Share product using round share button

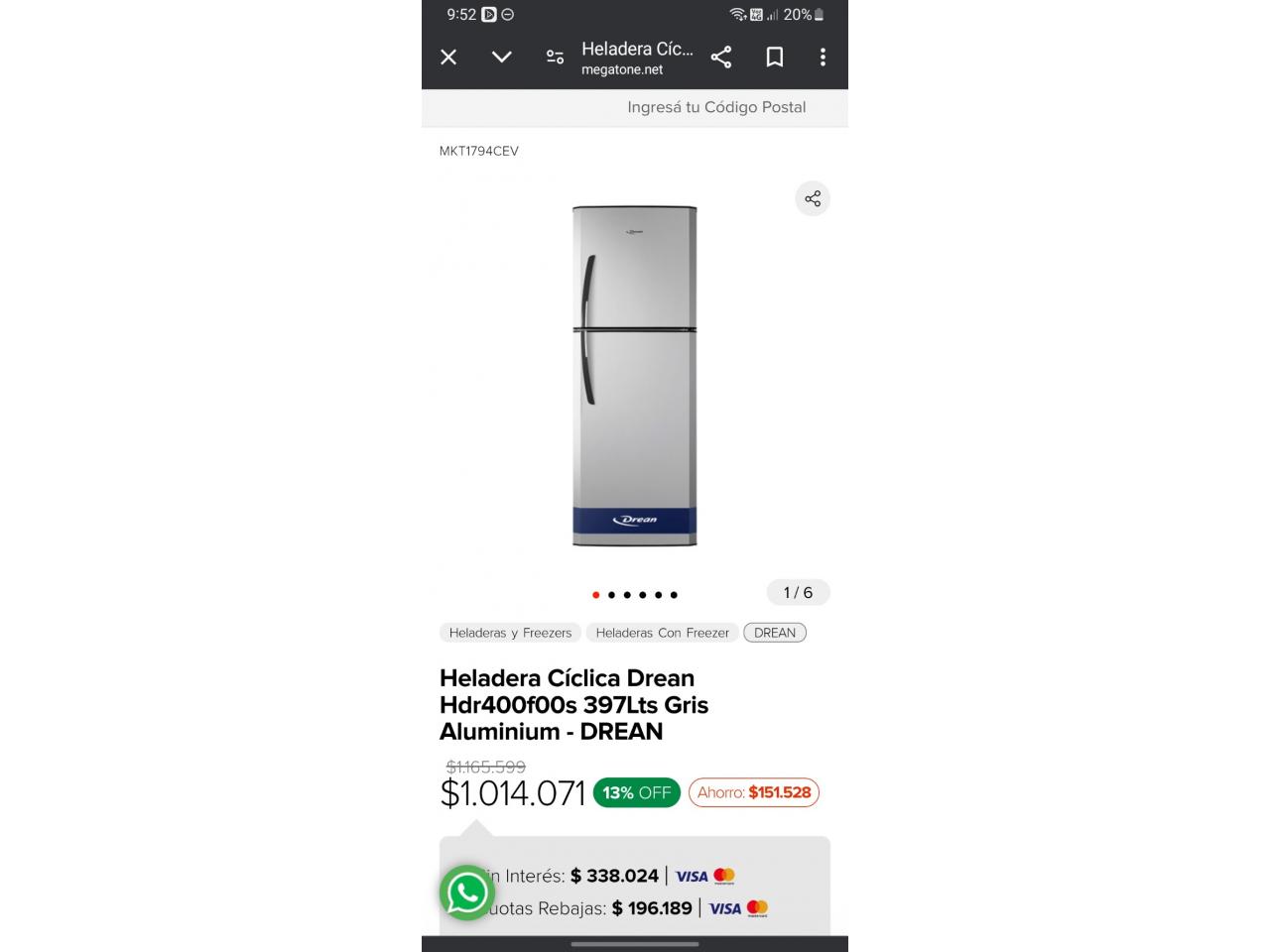pyautogui.click(x=813, y=199)
